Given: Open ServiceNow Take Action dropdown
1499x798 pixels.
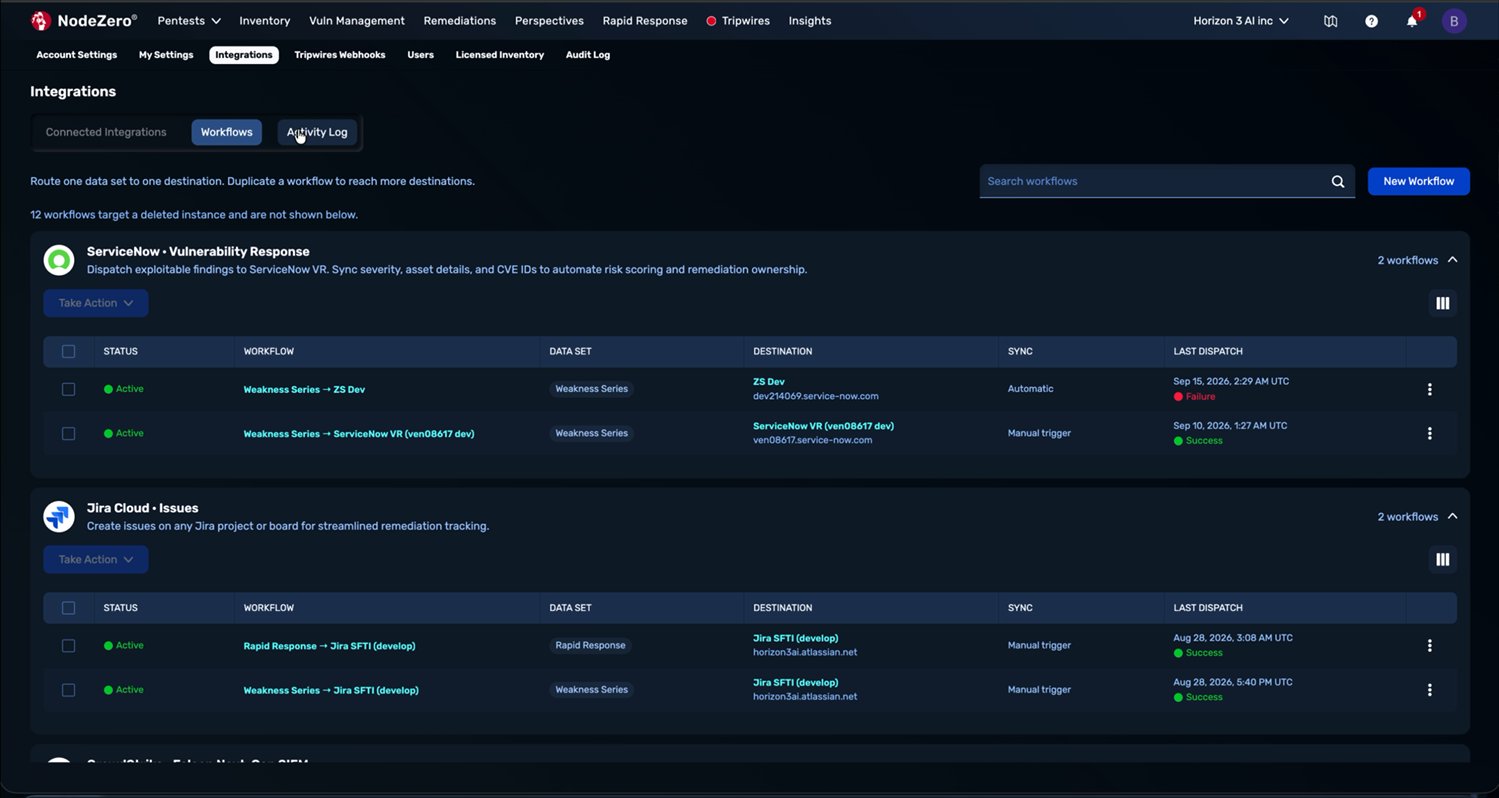Looking at the screenshot, I should (x=96, y=303).
